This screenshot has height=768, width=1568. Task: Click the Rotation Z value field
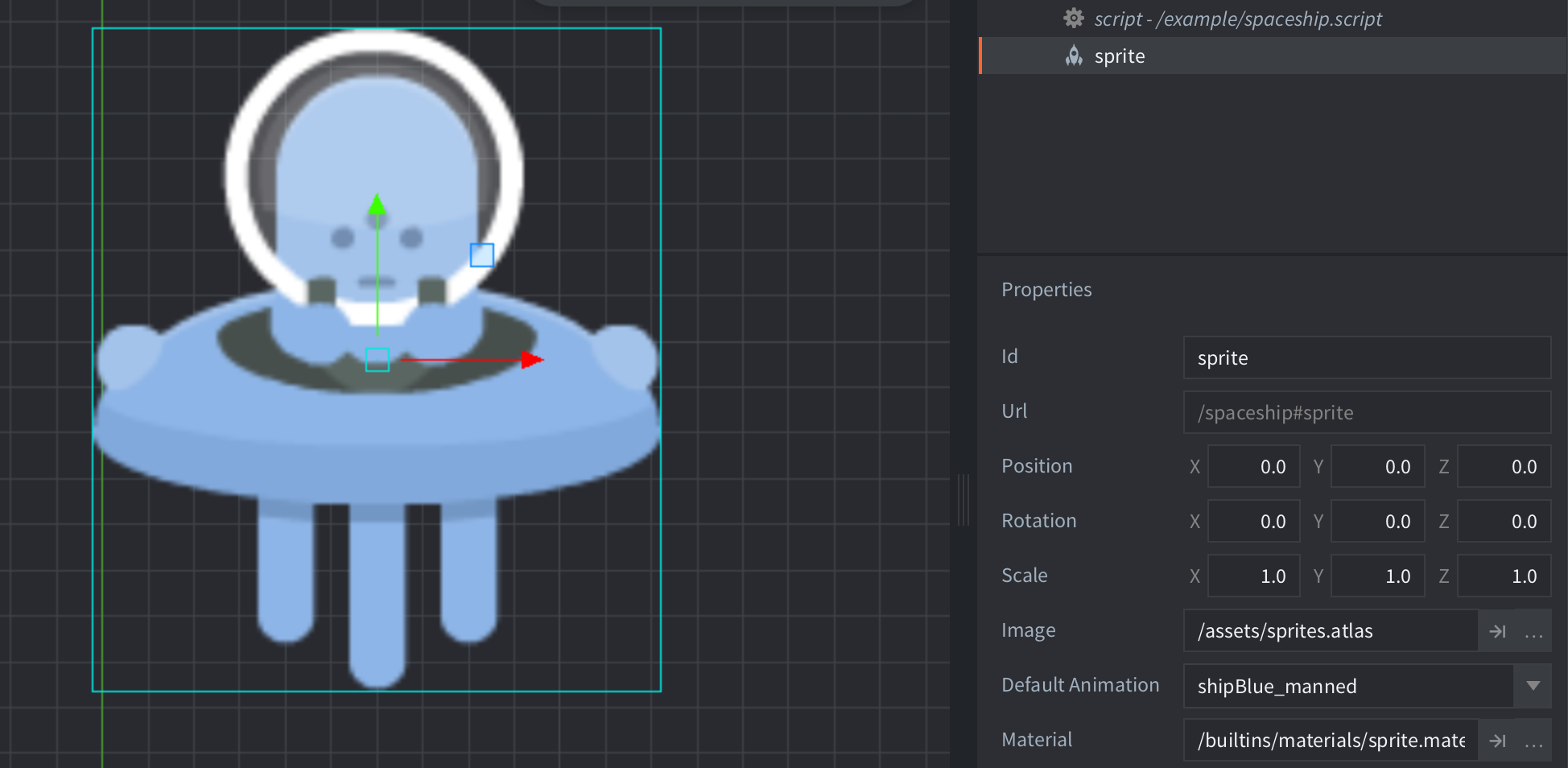pos(1504,521)
